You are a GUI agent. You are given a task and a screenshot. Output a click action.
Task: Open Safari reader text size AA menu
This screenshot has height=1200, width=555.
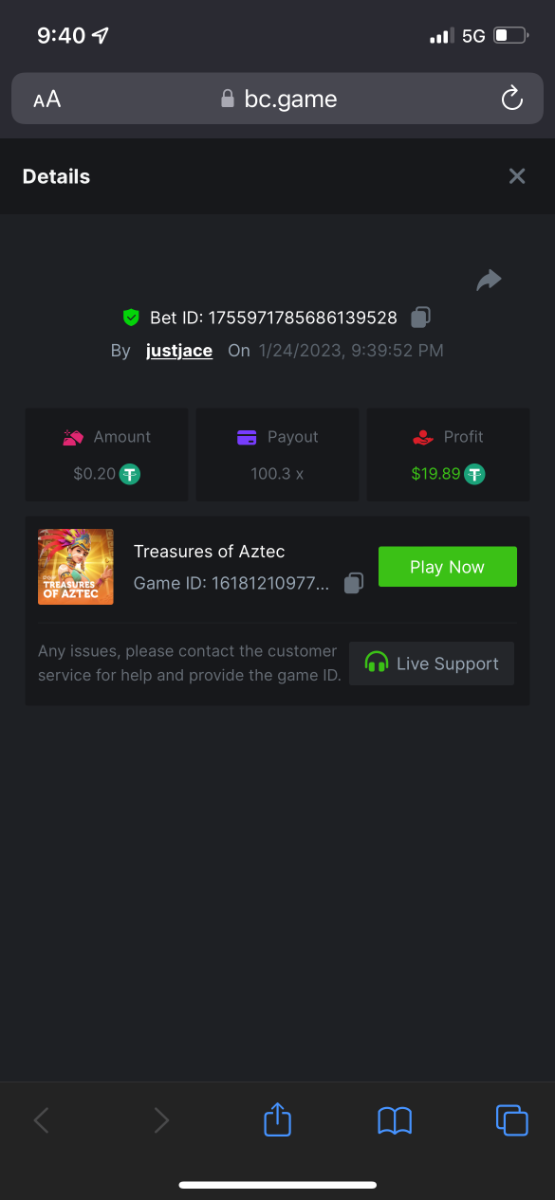click(47, 99)
